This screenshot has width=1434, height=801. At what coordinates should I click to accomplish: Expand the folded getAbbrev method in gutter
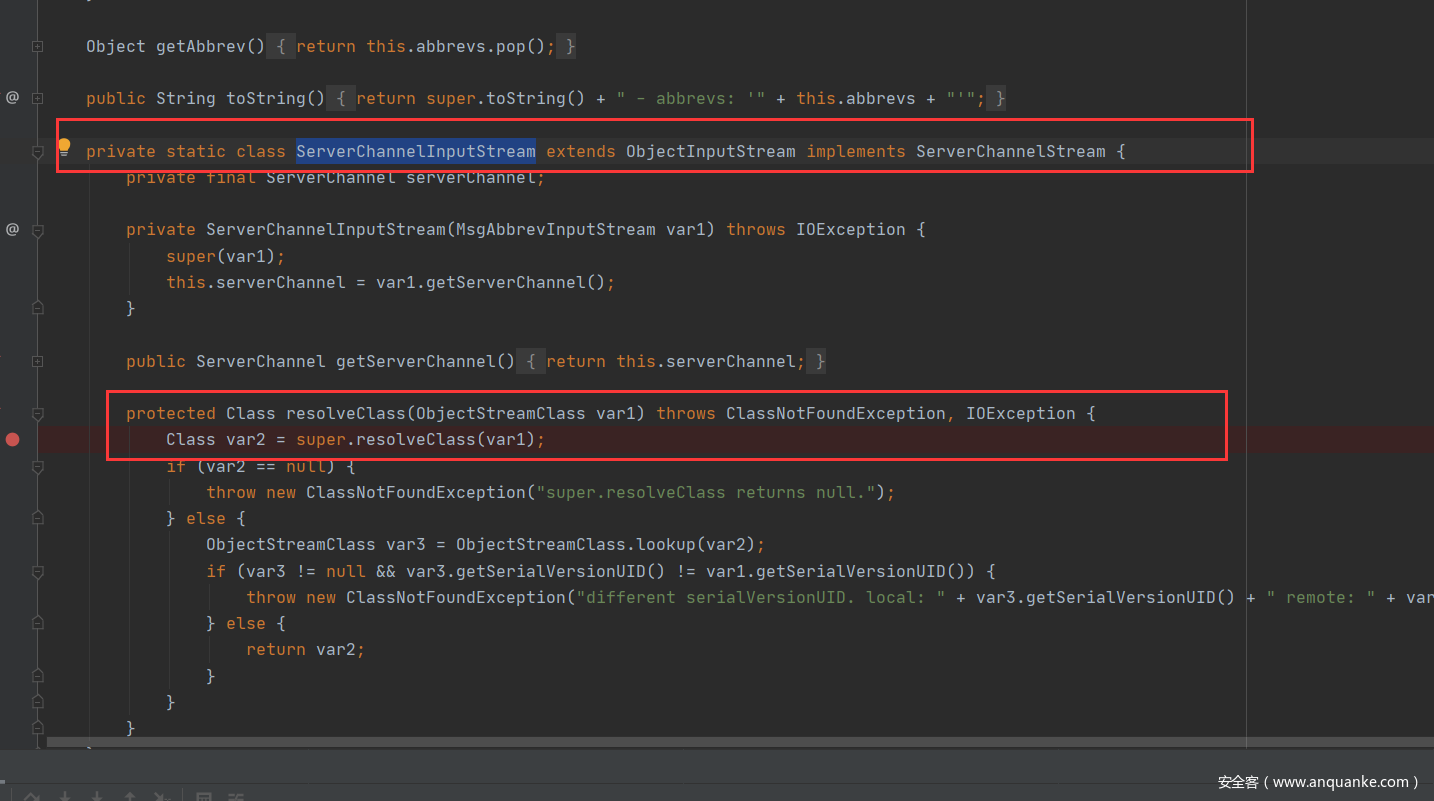37,46
